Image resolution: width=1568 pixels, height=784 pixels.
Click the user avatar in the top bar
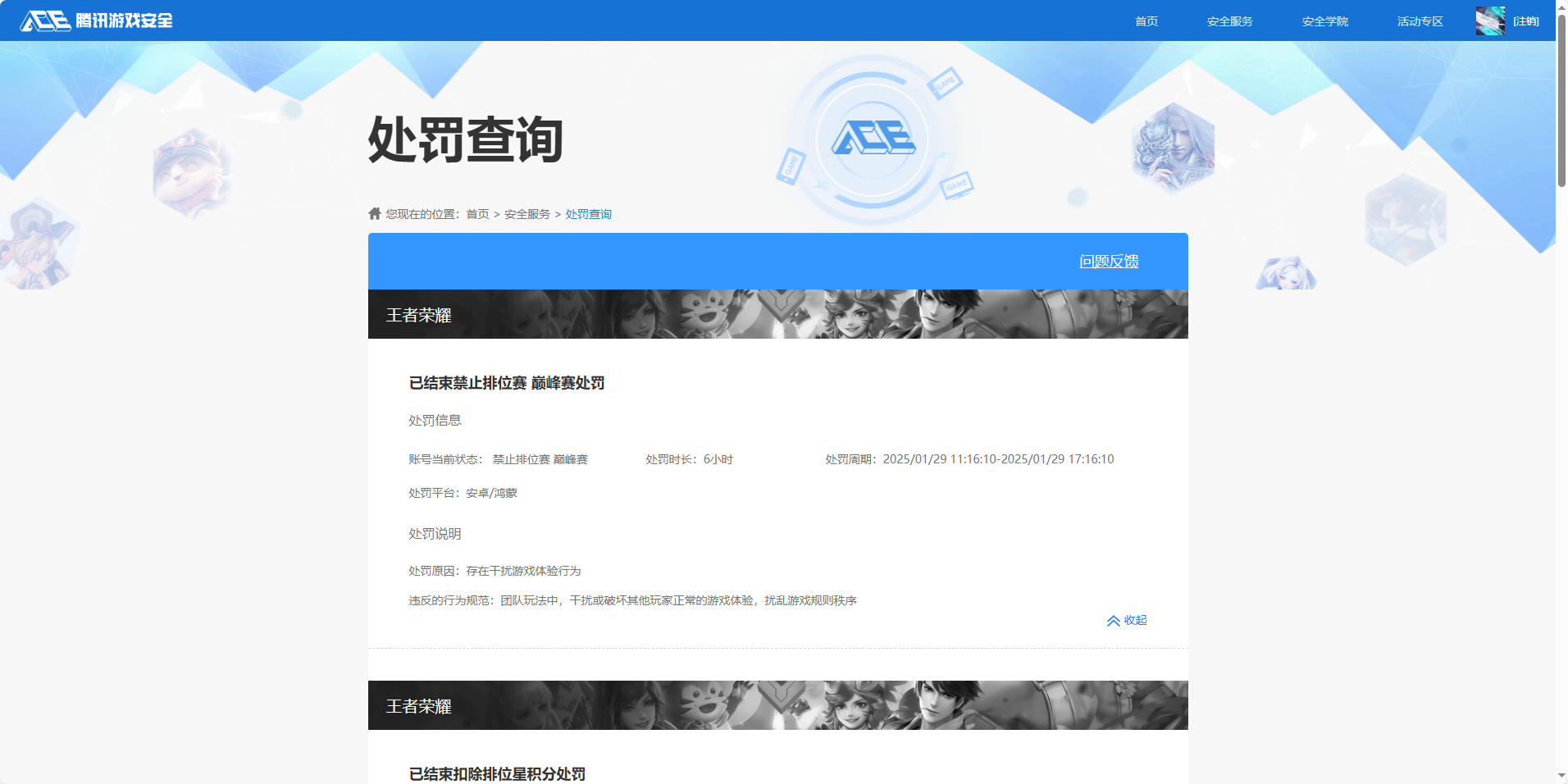(x=1489, y=21)
